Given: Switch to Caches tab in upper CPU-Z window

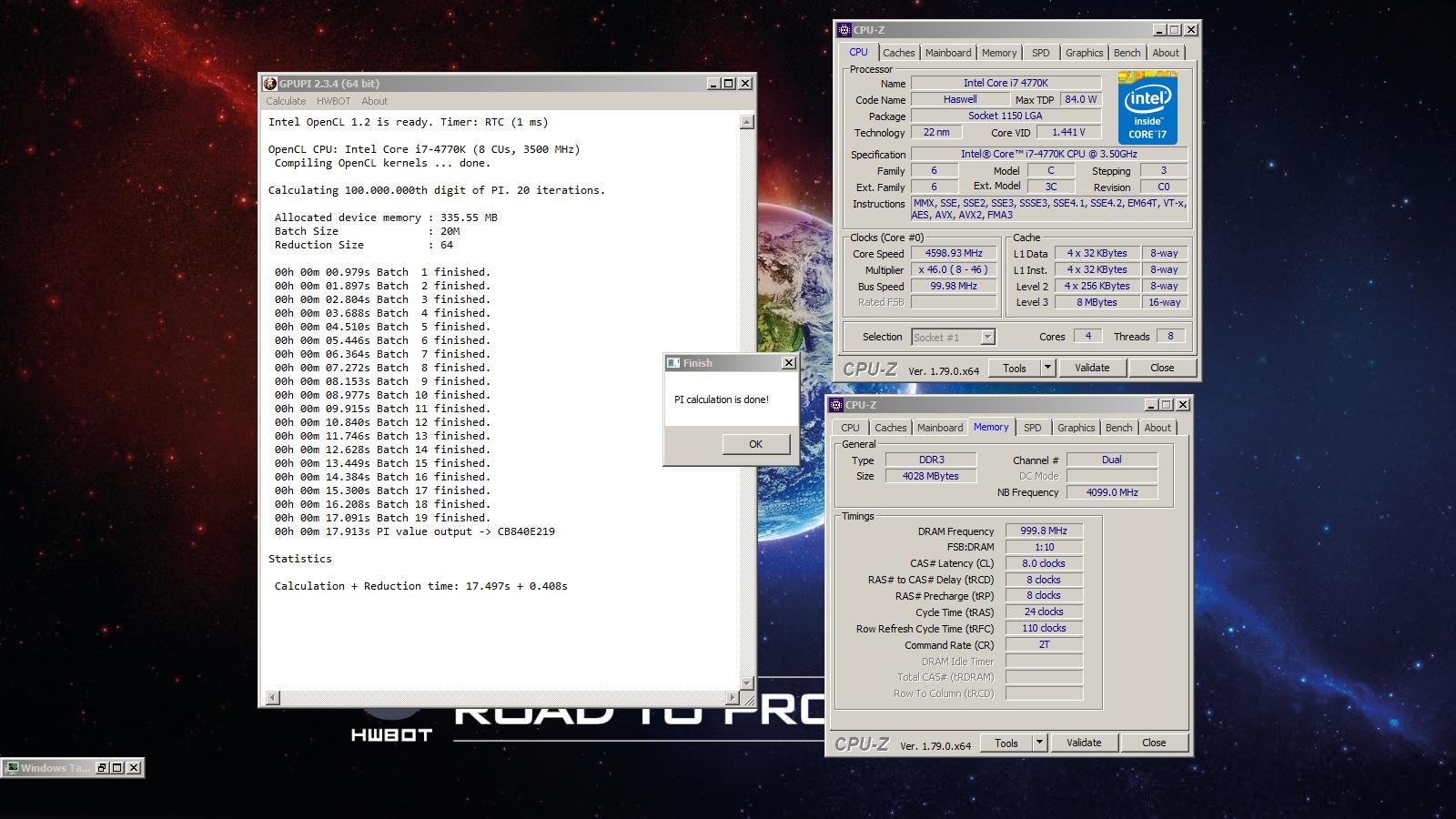Looking at the screenshot, I should pos(899,53).
